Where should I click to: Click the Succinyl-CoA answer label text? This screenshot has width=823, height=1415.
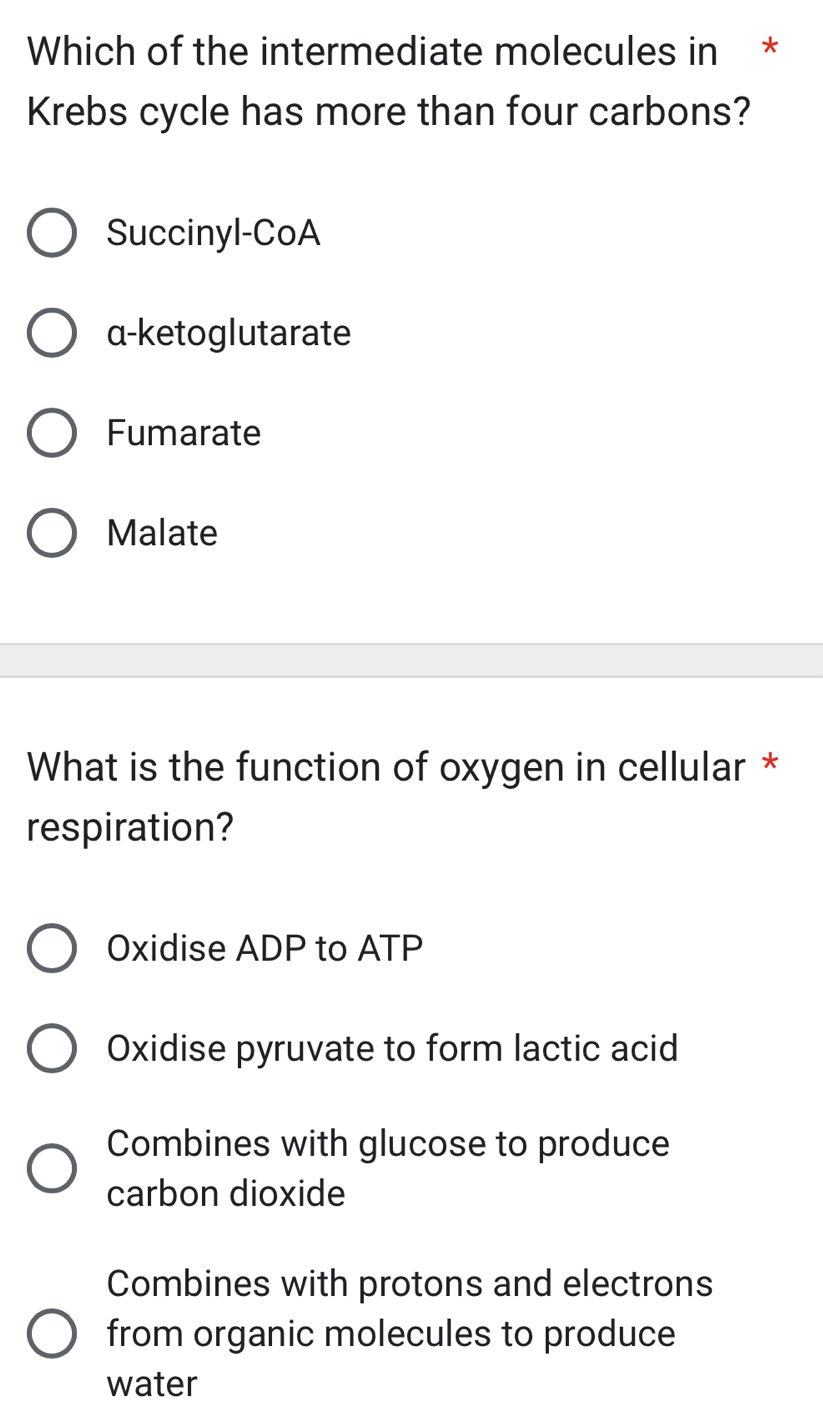tap(213, 232)
